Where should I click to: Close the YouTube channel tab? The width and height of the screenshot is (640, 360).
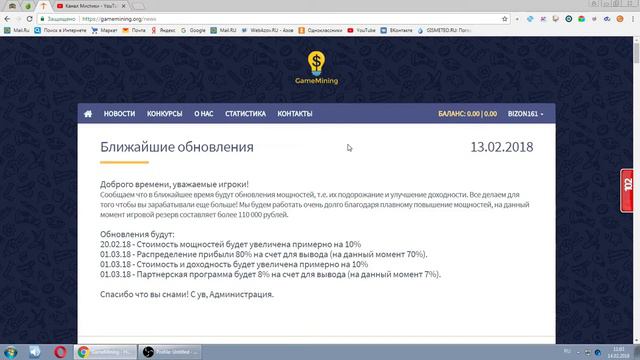coord(124,6)
